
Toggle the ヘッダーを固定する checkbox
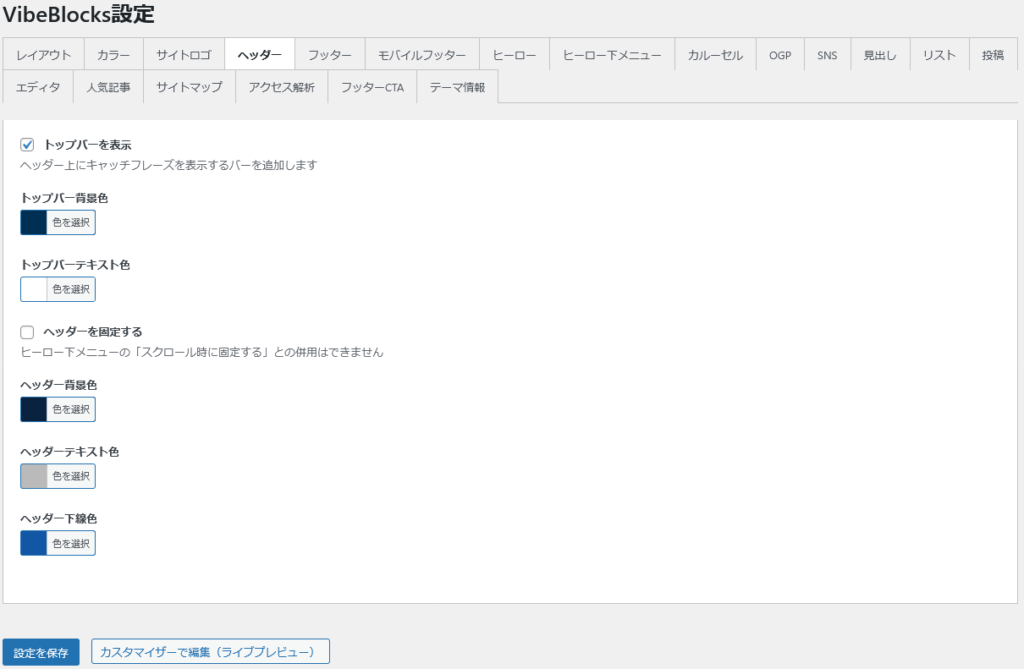pos(28,332)
